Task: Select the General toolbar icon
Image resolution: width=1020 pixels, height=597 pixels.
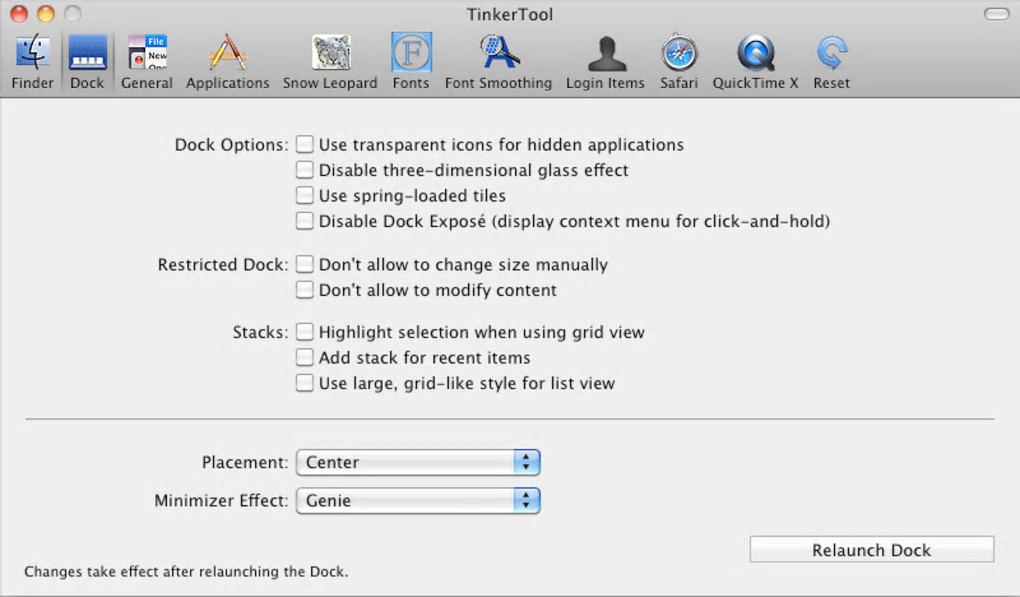Action: (147, 54)
